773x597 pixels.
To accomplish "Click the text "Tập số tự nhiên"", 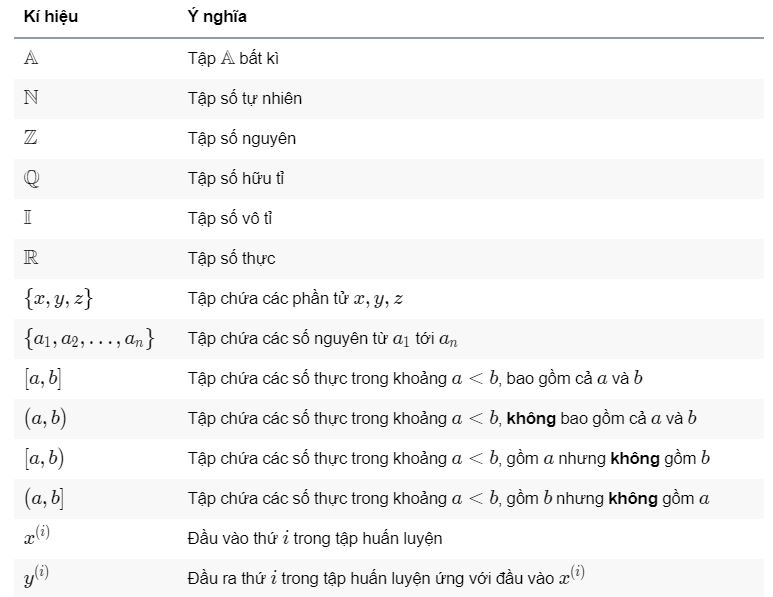I will coord(245,99).
